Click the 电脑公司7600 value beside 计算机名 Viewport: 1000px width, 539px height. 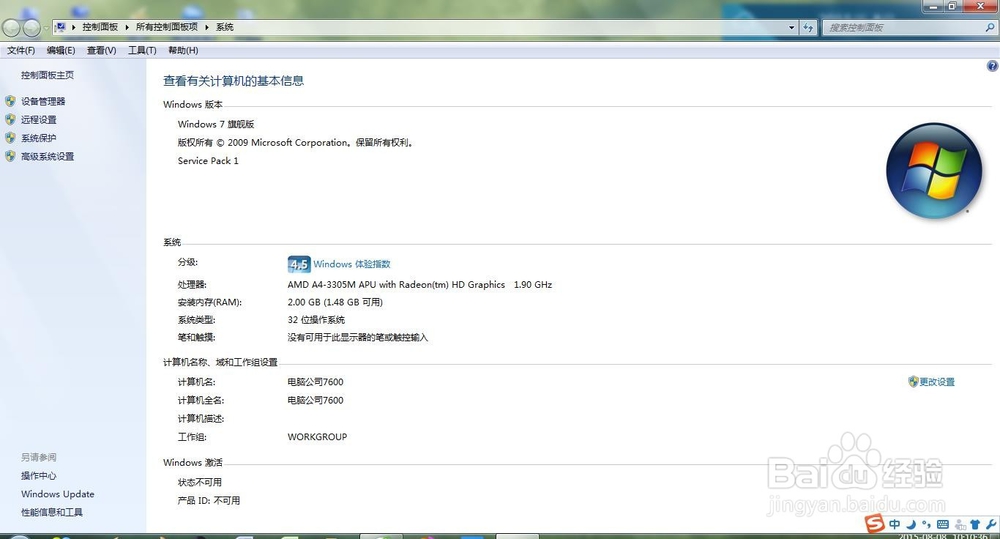pyautogui.click(x=315, y=382)
